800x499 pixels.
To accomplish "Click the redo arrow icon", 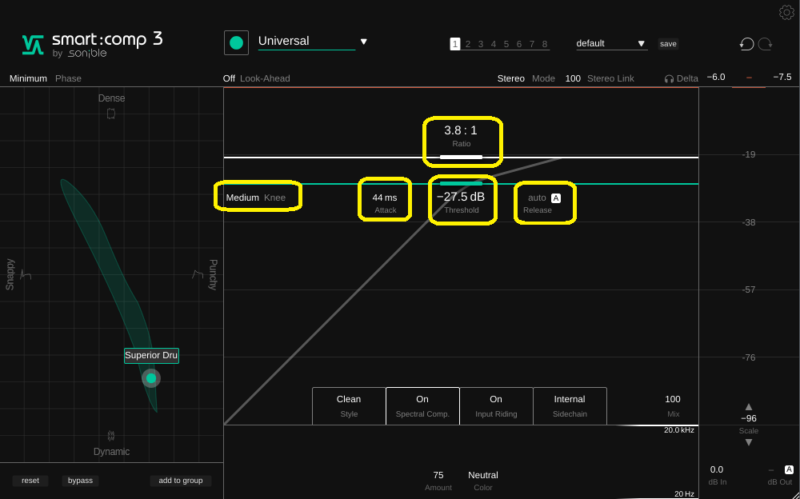I will (x=766, y=44).
